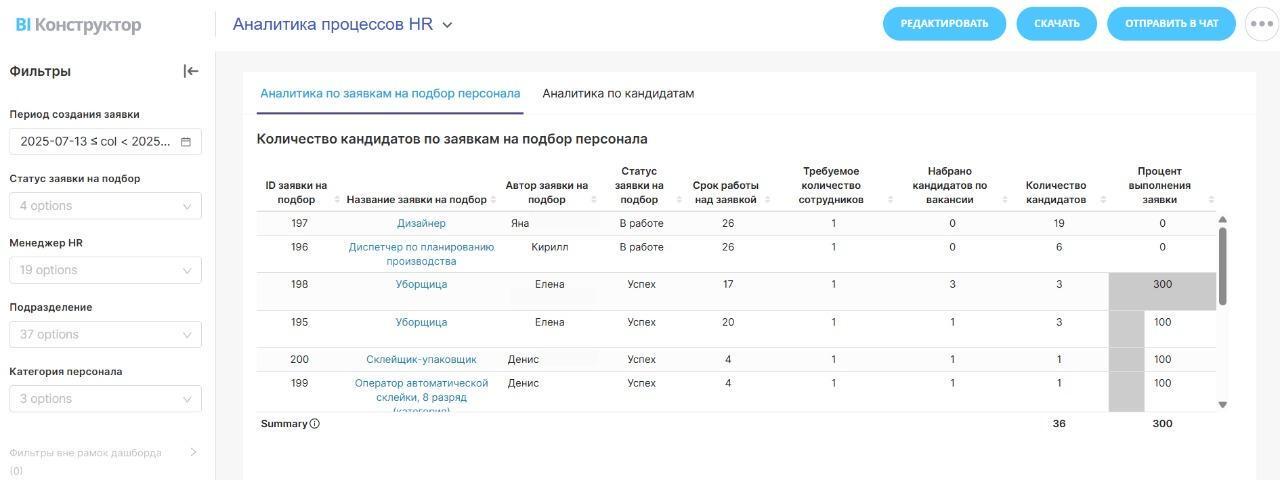This screenshot has width=1280, height=480.
Task: Click the table scroll down arrow
Action: point(1222,404)
